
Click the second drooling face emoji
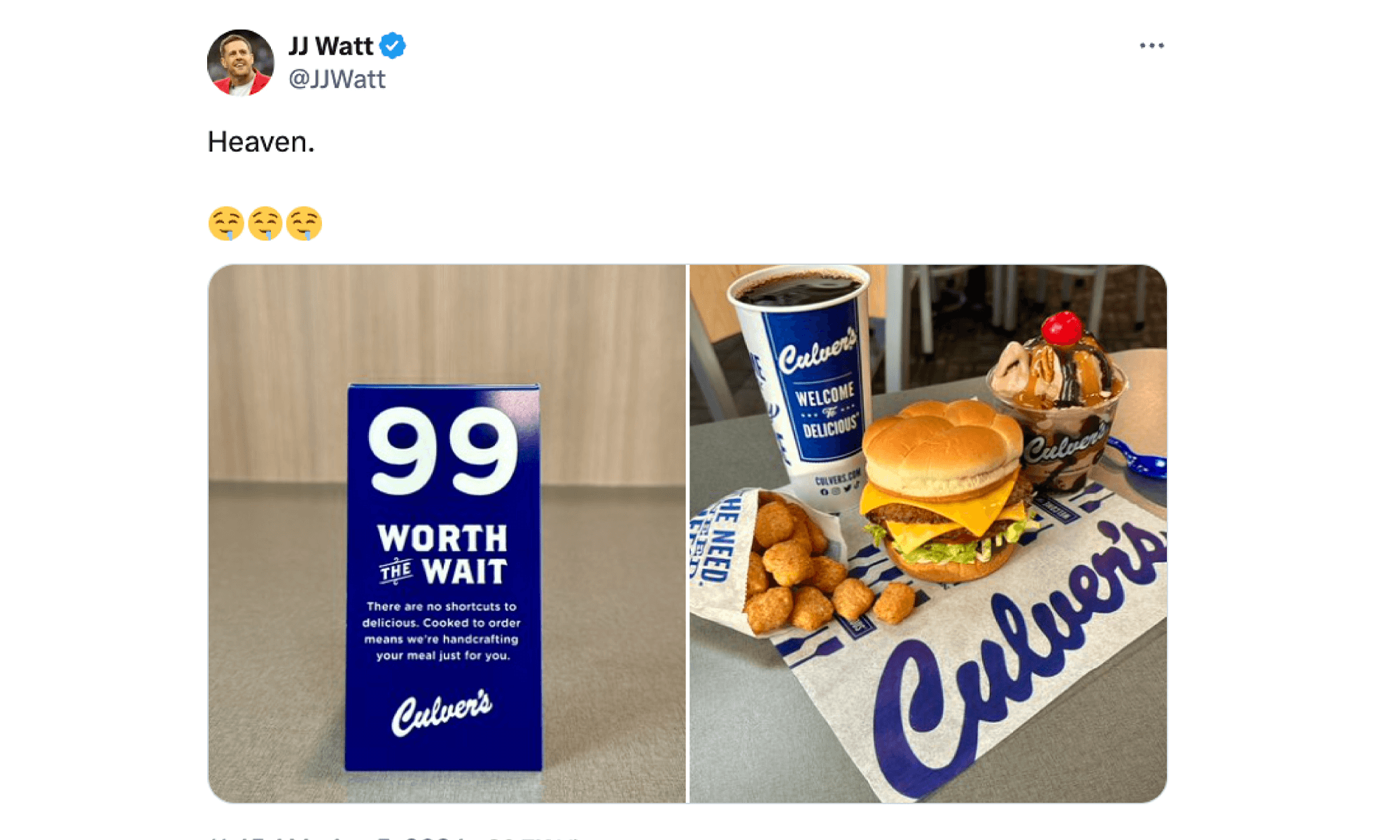(265, 224)
